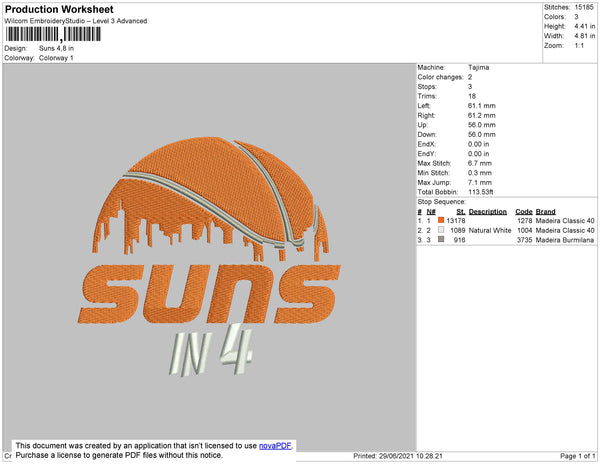Screen dimensions: 600x464
Task: Click the 'Page 1 of 1' footer text
Action: pyautogui.click(x=577, y=456)
